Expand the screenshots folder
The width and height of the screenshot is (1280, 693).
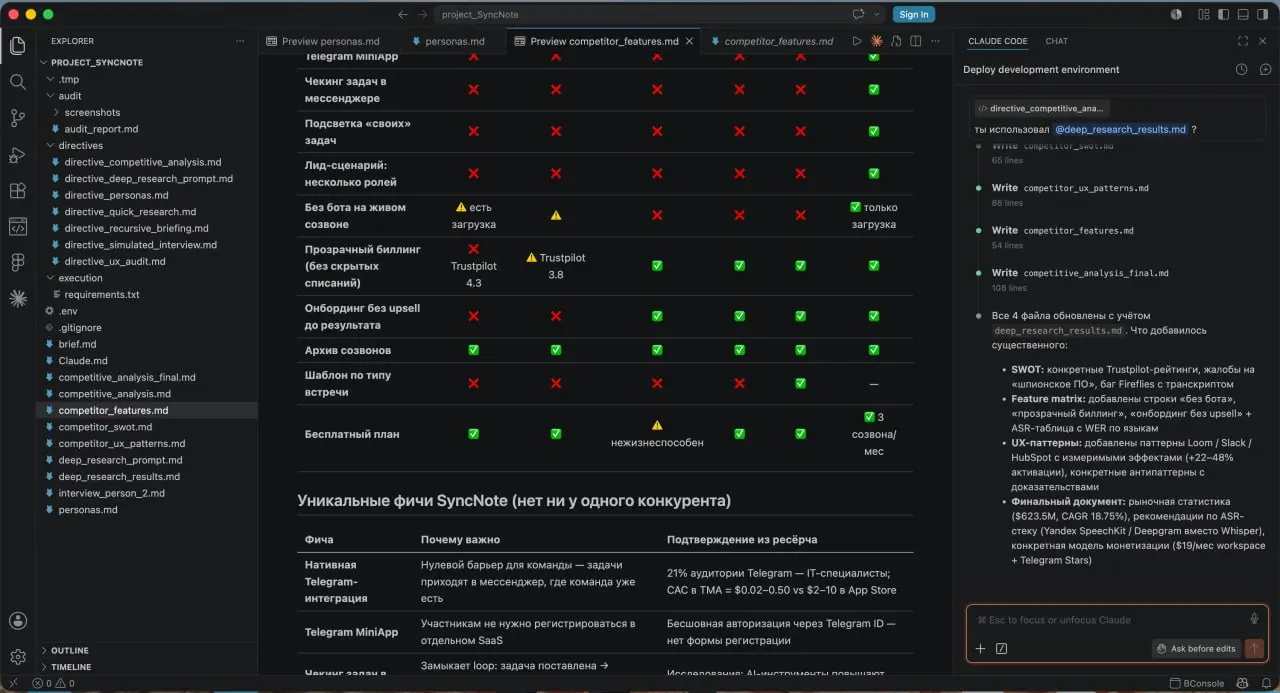pyautogui.click(x=92, y=112)
